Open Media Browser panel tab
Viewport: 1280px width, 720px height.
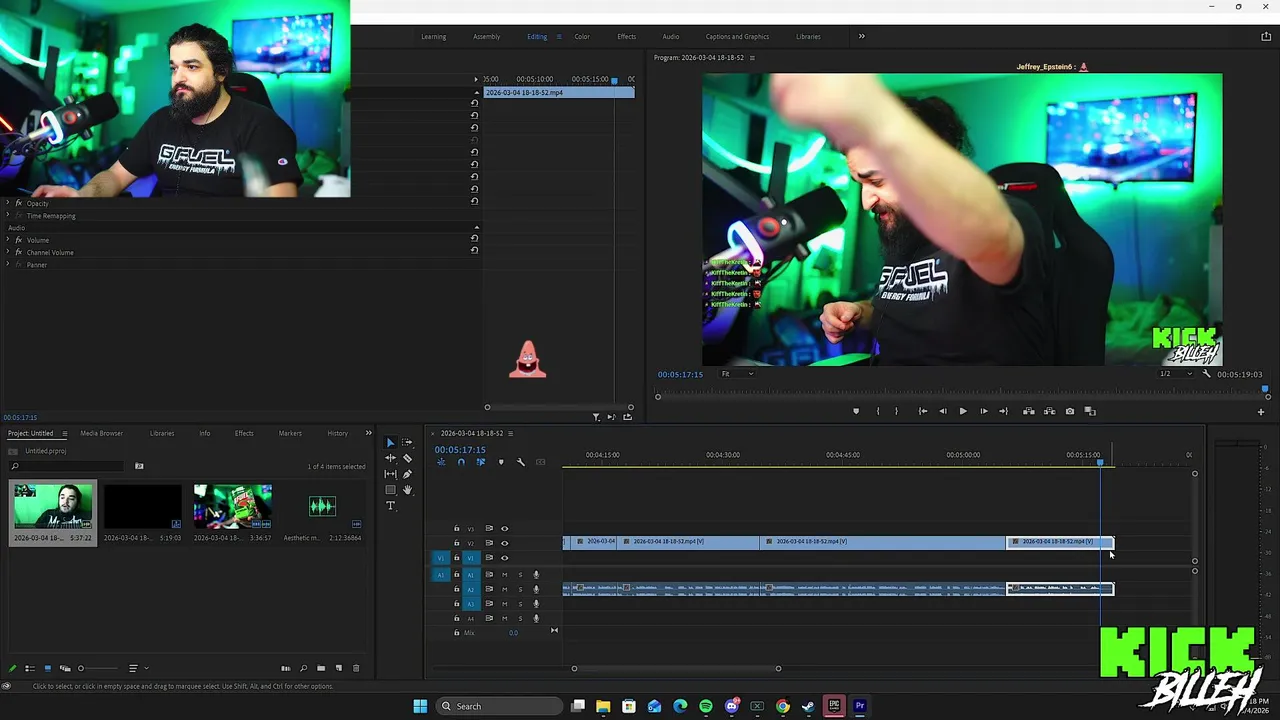coord(102,434)
